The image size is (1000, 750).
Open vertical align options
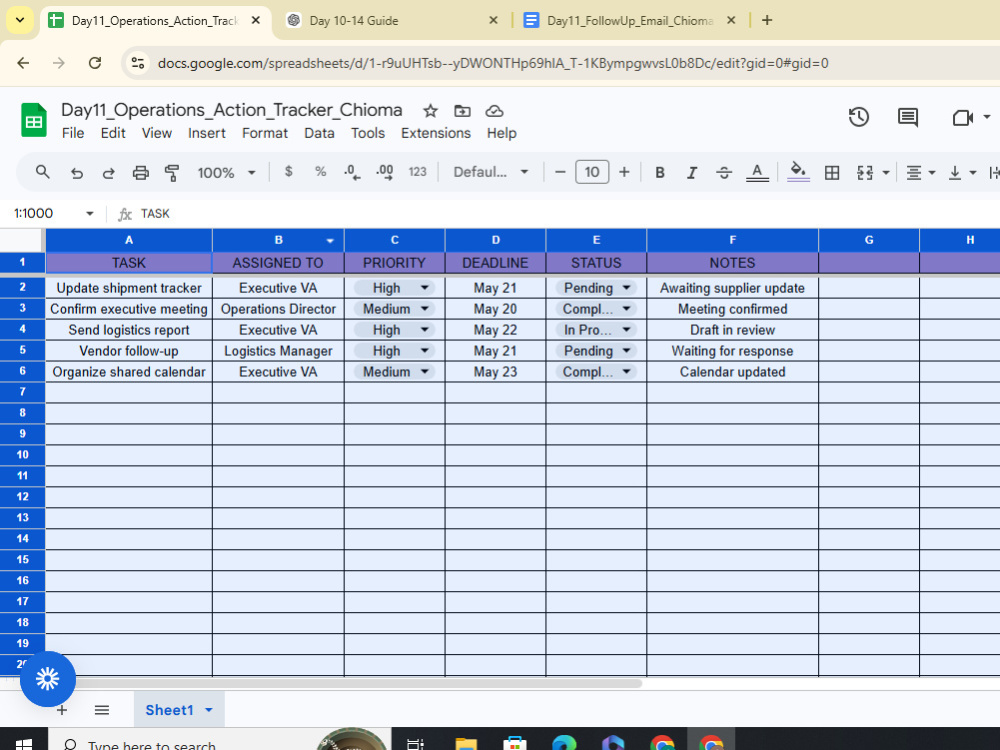click(x=962, y=173)
